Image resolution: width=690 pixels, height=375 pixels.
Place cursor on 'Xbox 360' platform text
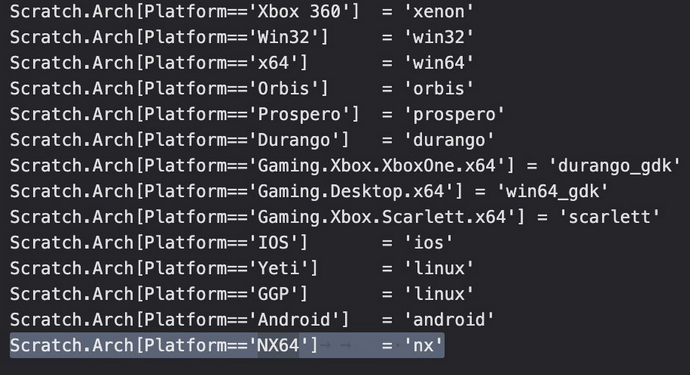click(x=299, y=11)
